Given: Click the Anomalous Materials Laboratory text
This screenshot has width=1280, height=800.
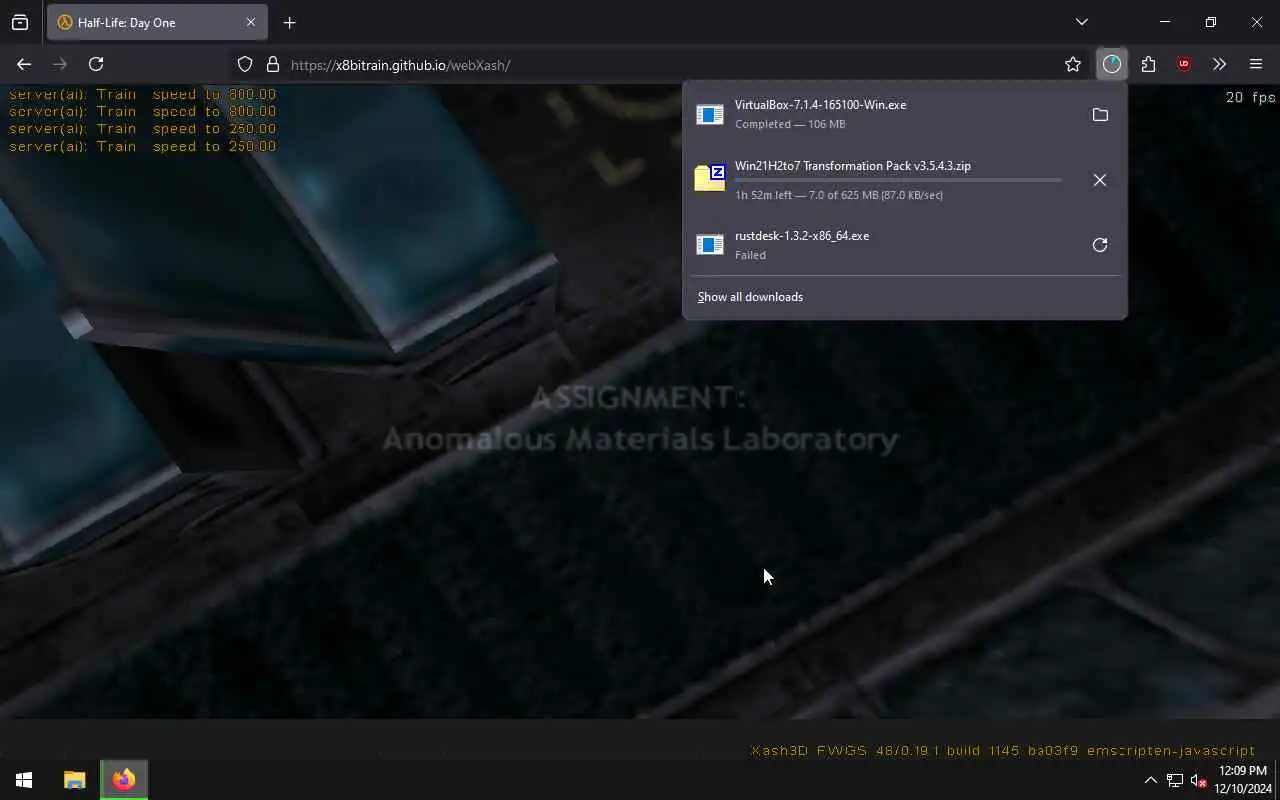Looking at the screenshot, I should (640, 439).
